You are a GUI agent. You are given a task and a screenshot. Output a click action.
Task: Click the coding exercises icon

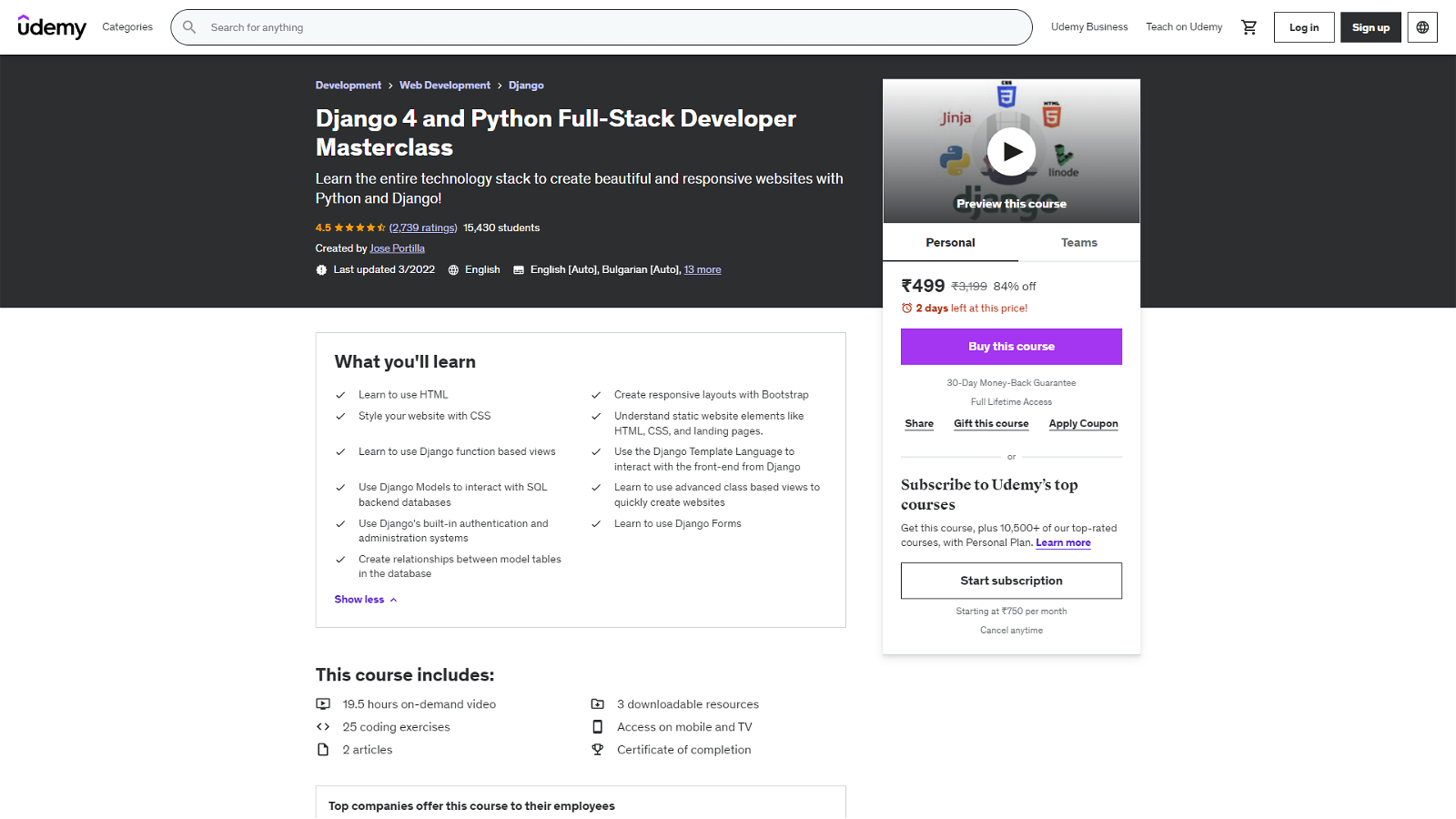tap(323, 727)
